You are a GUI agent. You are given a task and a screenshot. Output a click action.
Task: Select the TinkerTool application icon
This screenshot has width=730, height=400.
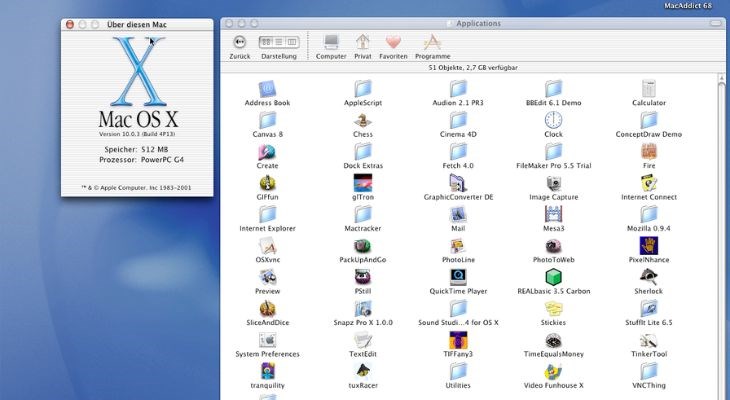click(x=649, y=340)
